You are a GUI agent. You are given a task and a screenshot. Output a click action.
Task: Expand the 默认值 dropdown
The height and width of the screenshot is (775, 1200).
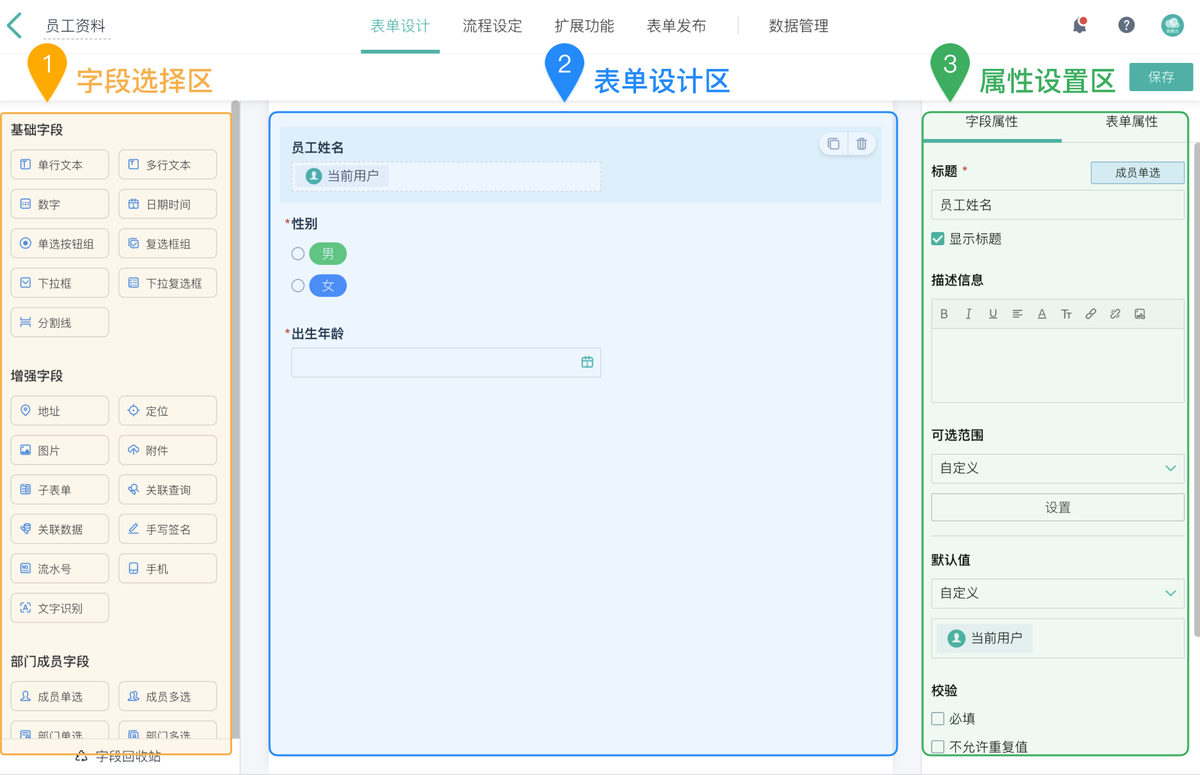(1057, 593)
